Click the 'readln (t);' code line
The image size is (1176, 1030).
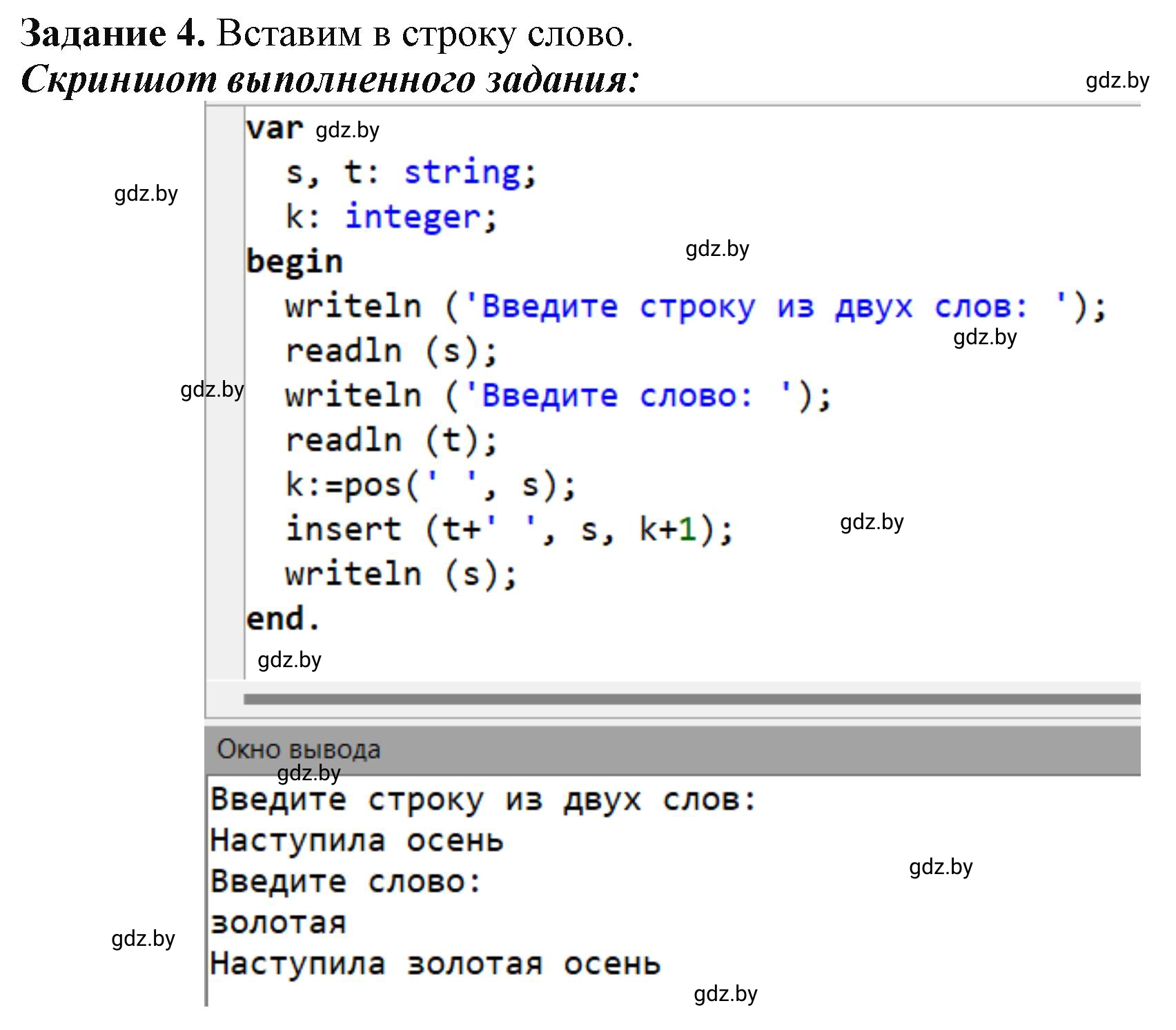tap(391, 440)
